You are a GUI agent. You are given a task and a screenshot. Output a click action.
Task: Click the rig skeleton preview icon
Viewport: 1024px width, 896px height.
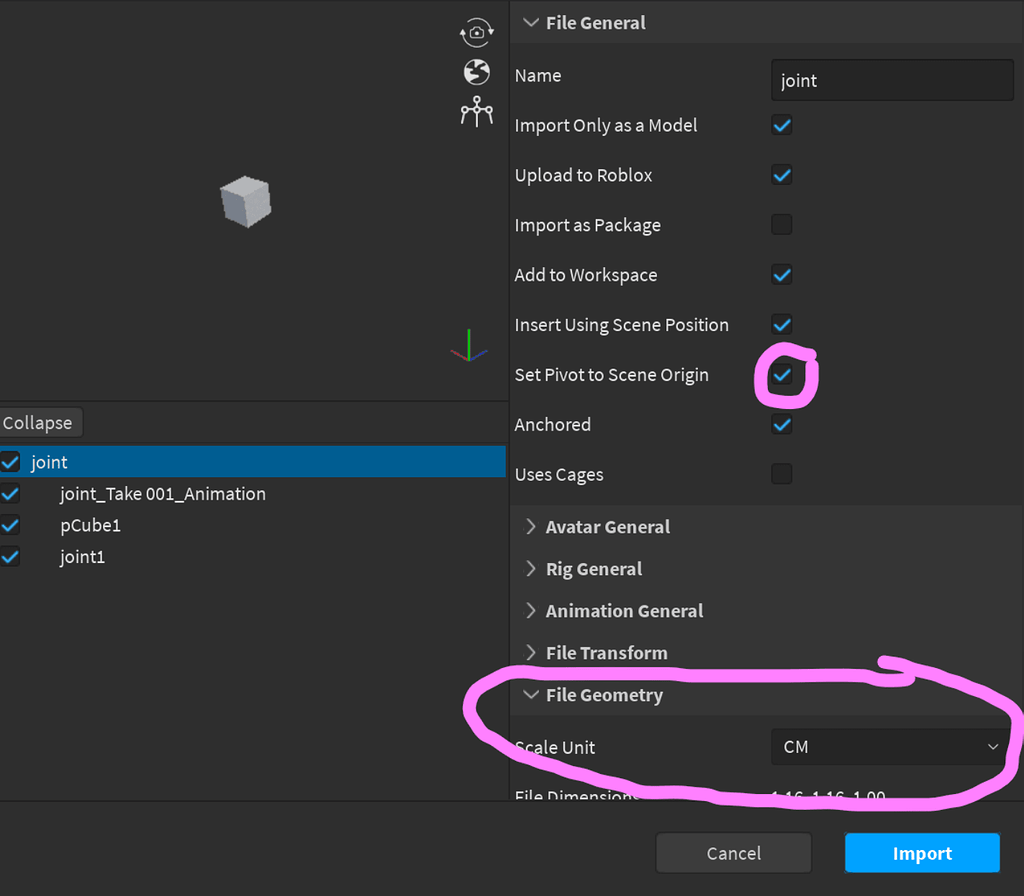point(477,111)
